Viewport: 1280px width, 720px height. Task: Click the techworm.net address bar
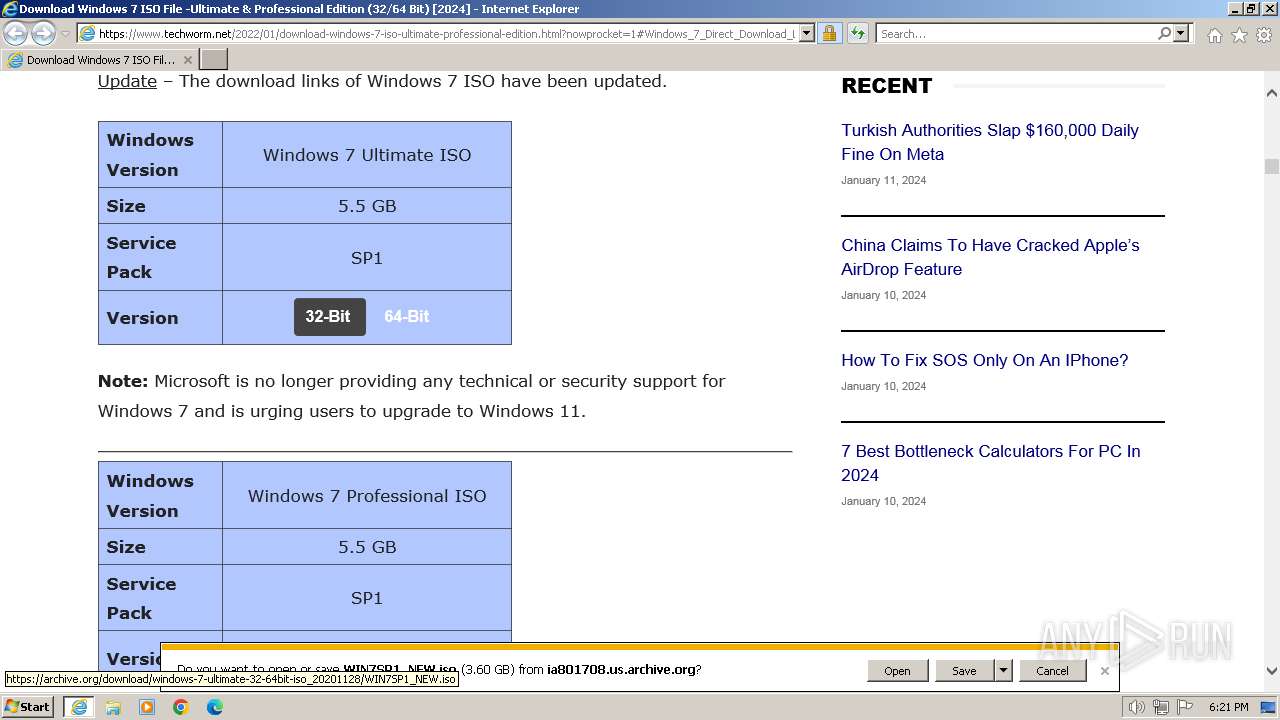pyautogui.click(x=446, y=34)
